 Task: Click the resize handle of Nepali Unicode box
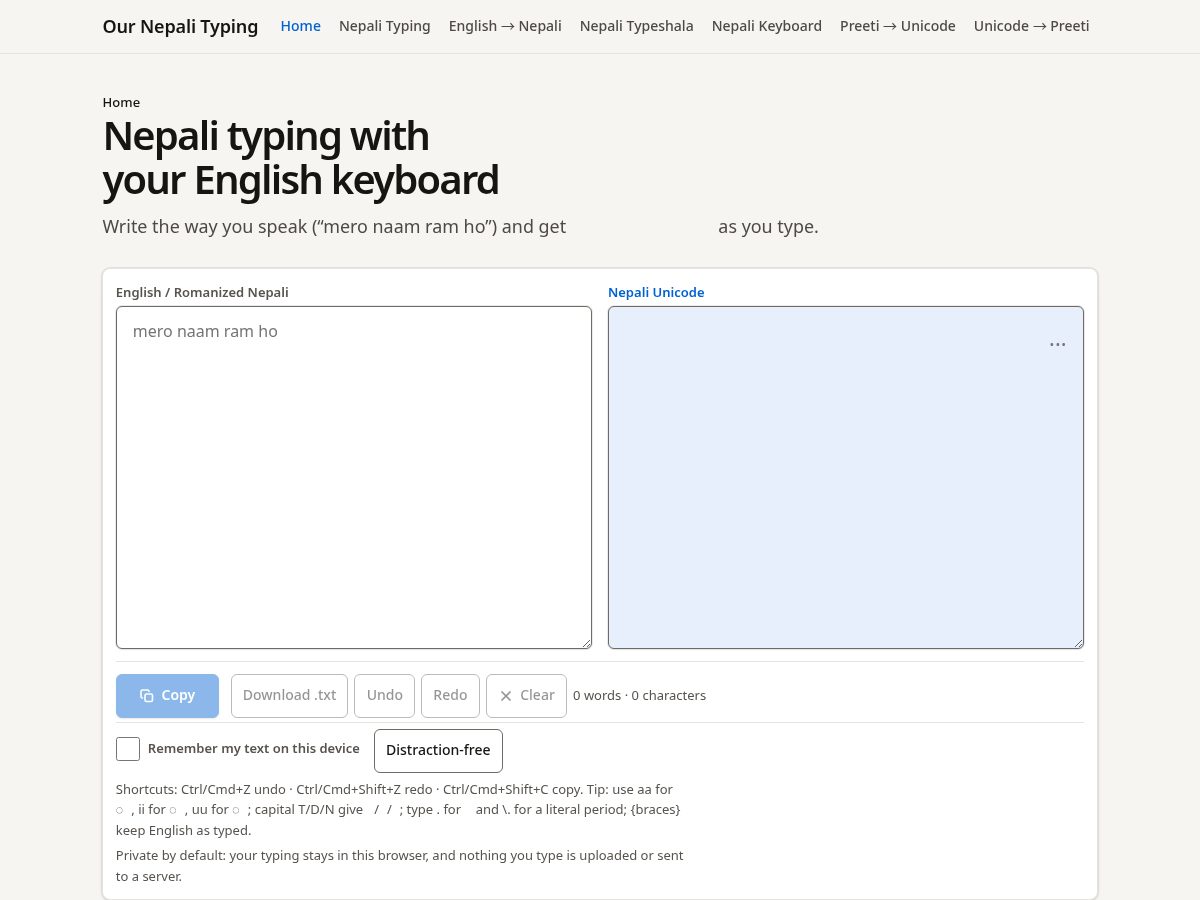pyautogui.click(x=1078, y=643)
